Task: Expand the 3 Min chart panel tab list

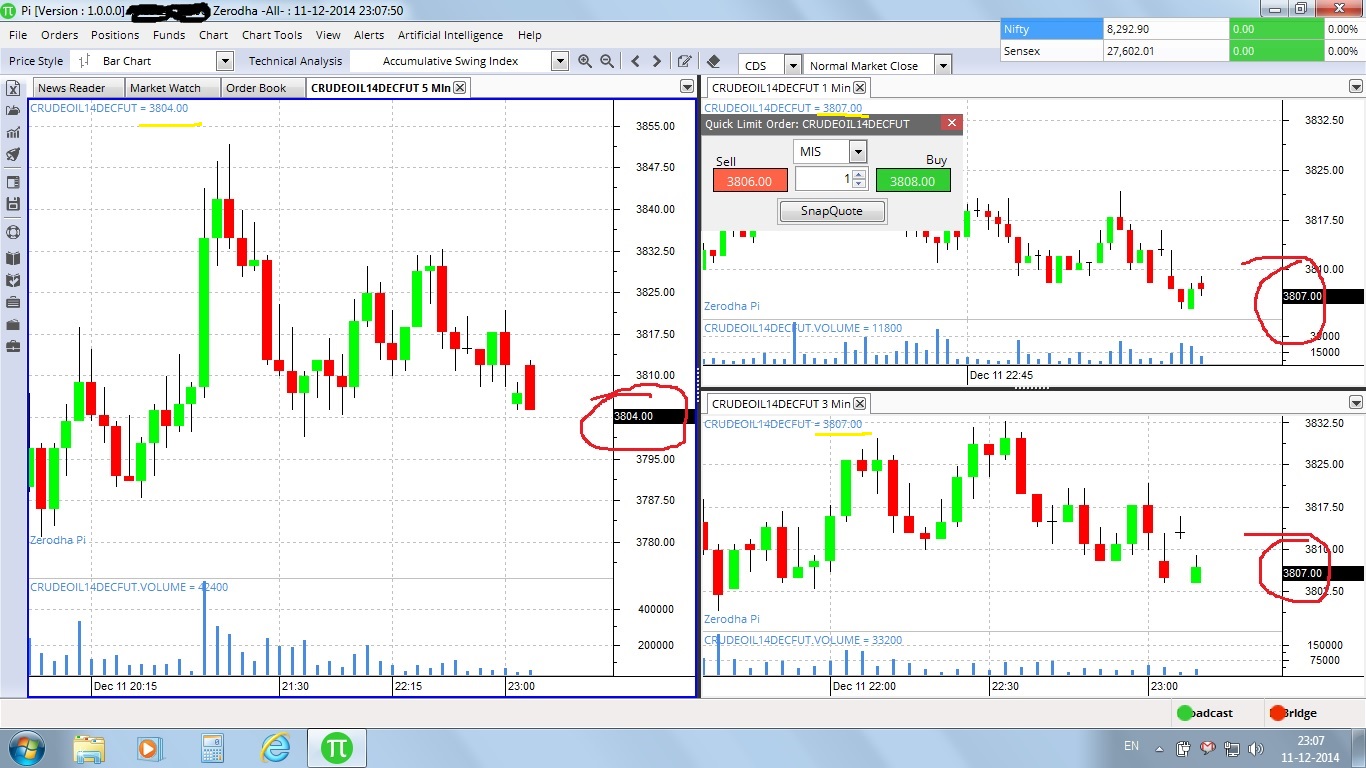Action: click(x=1356, y=403)
